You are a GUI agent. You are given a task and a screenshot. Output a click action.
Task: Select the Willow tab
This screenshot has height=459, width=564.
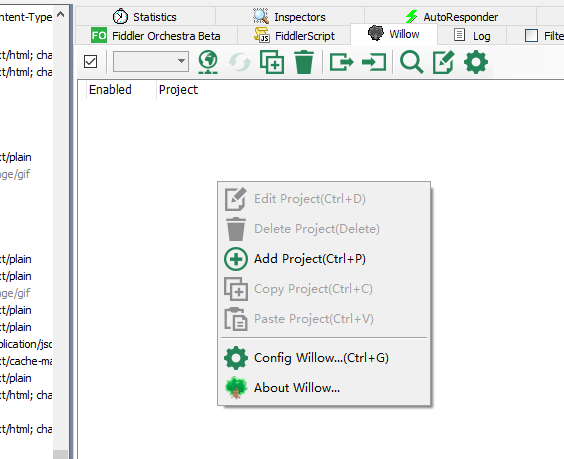(394, 34)
